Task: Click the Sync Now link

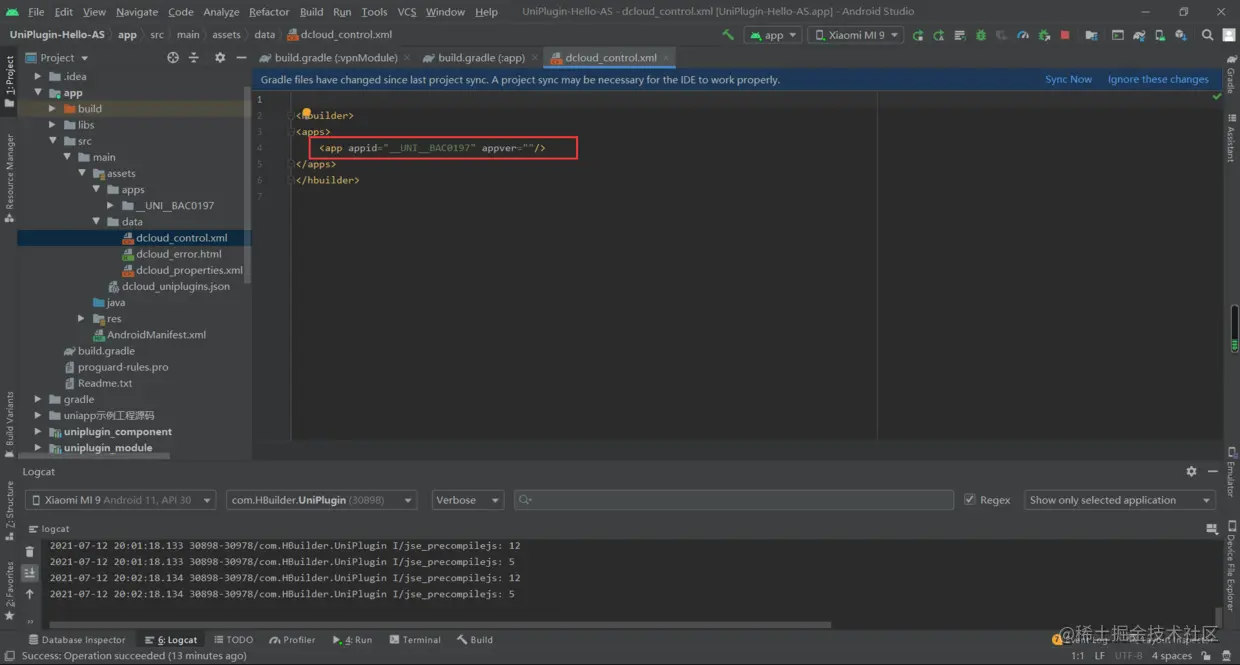Action: pos(1068,79)
